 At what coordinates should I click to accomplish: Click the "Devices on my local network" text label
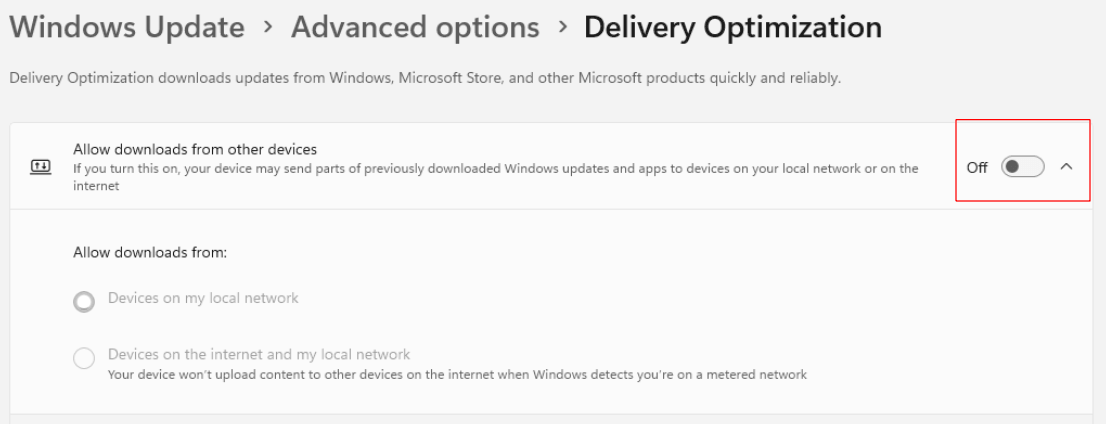coord(203,298)
